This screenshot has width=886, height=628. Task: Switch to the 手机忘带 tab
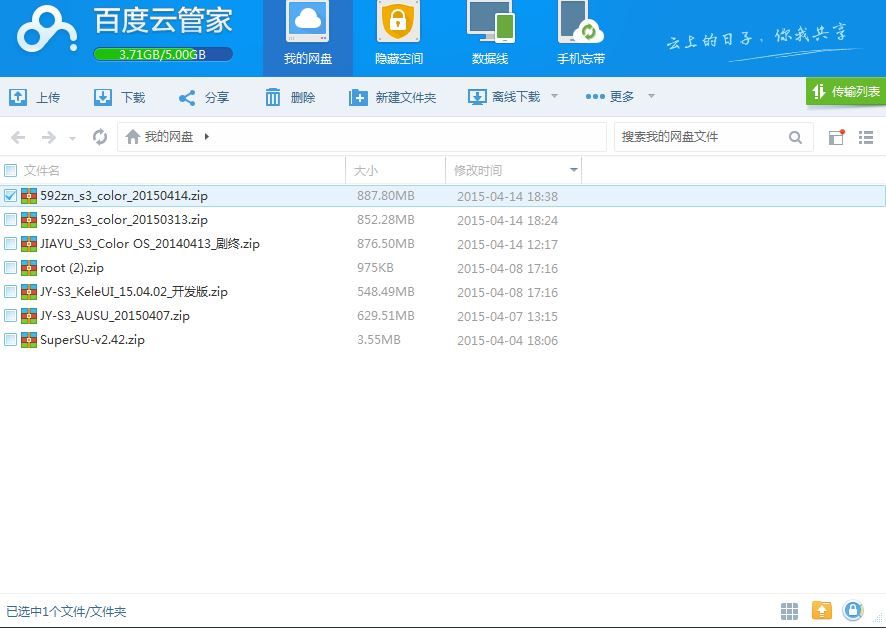click(x=581, y=35)
